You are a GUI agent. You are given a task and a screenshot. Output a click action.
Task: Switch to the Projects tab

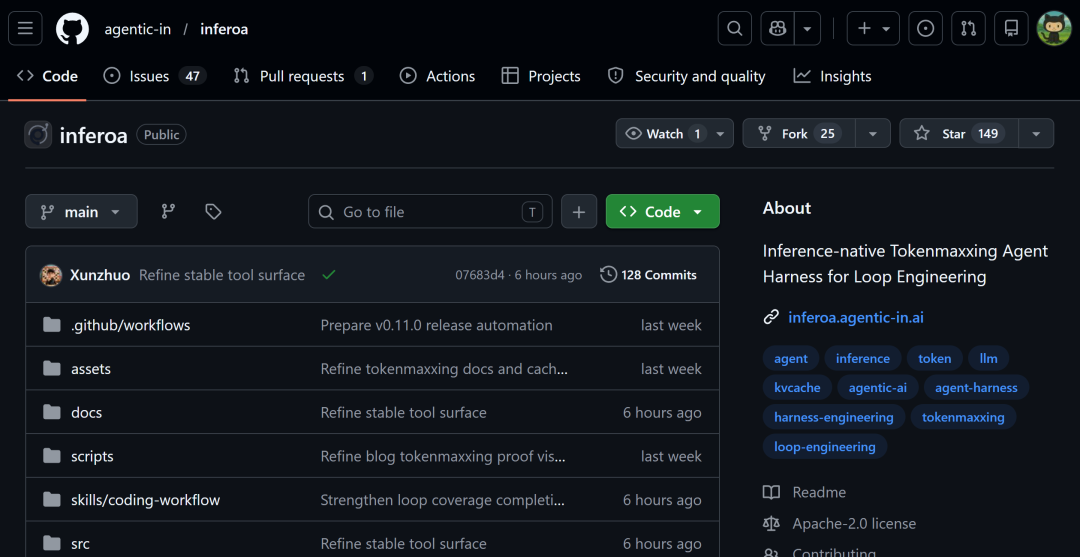point(541,76)
